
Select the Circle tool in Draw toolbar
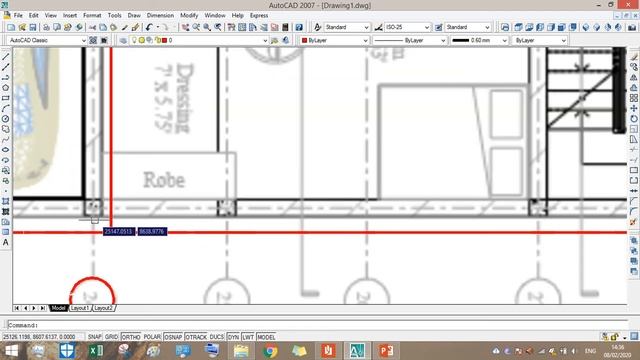[x=6, y=119]
